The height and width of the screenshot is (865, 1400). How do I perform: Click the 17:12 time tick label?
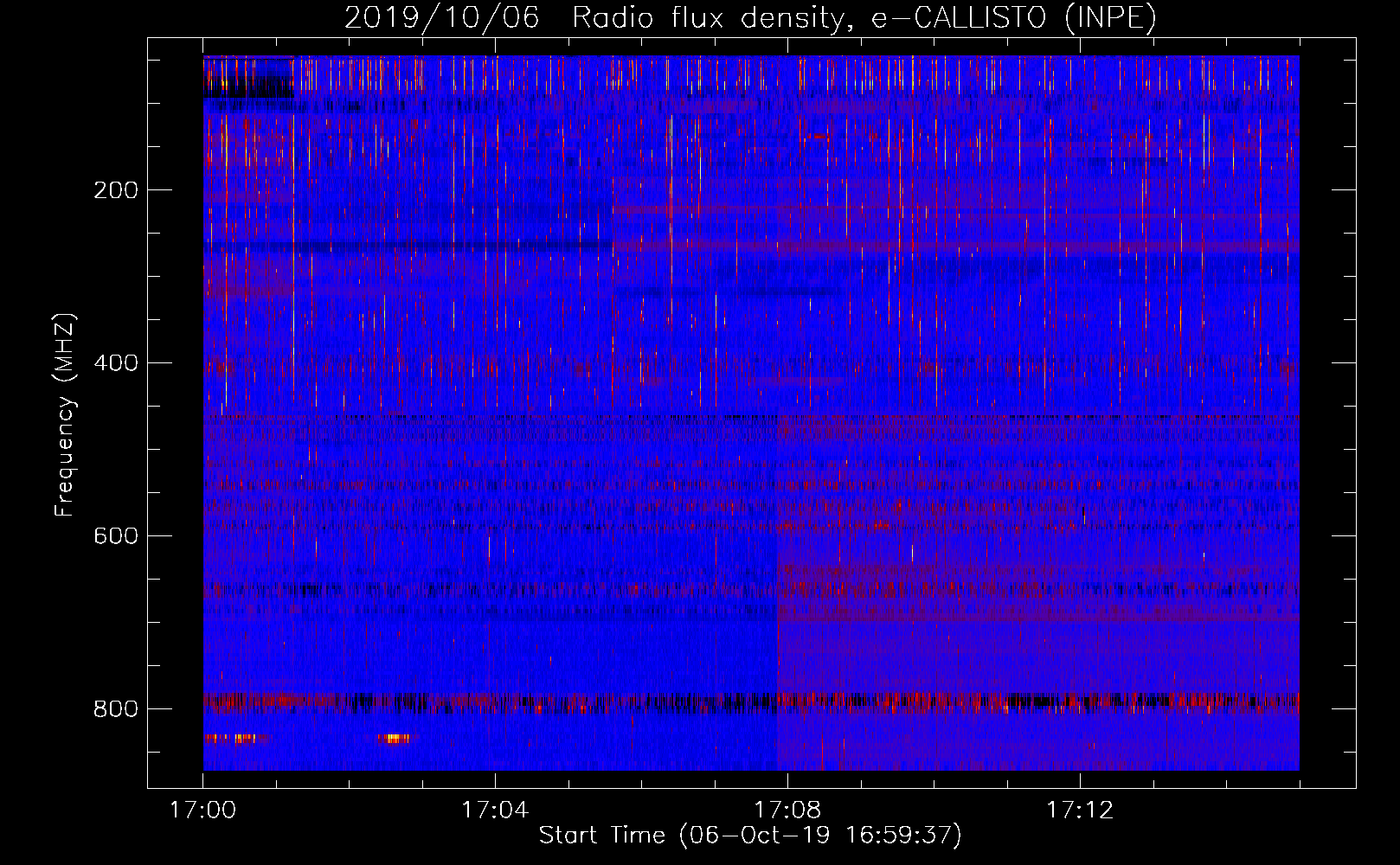coord(1080,810)
